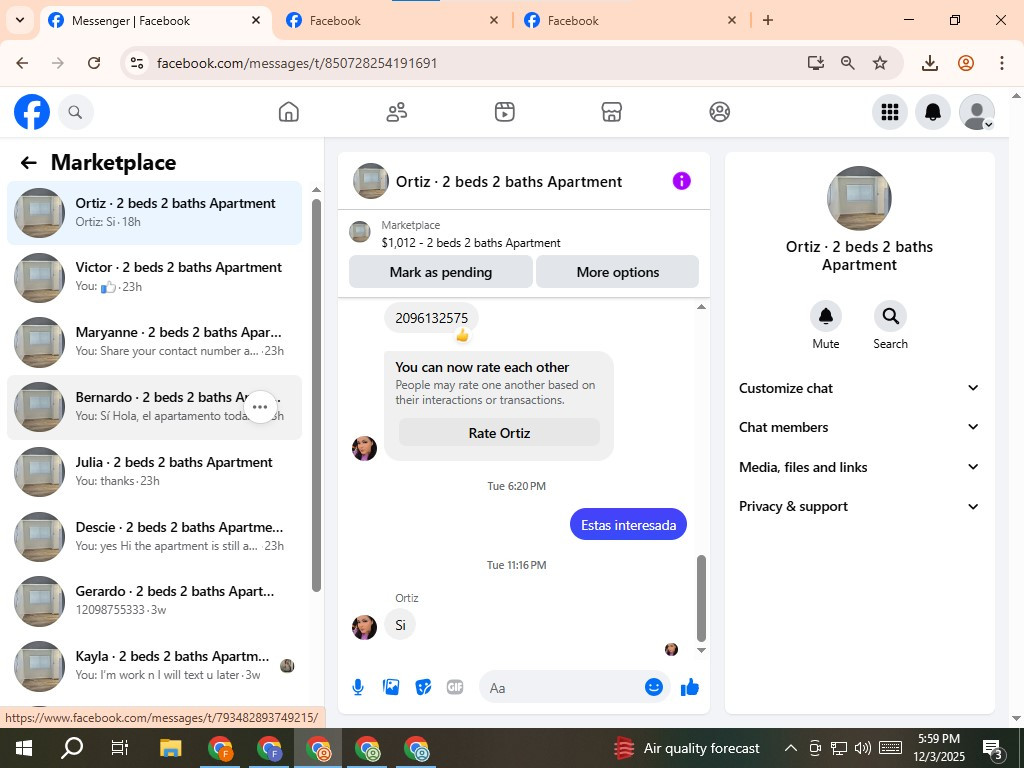Record a voice clip with microphone icon

pyautogui.click(x=358, y=687)
